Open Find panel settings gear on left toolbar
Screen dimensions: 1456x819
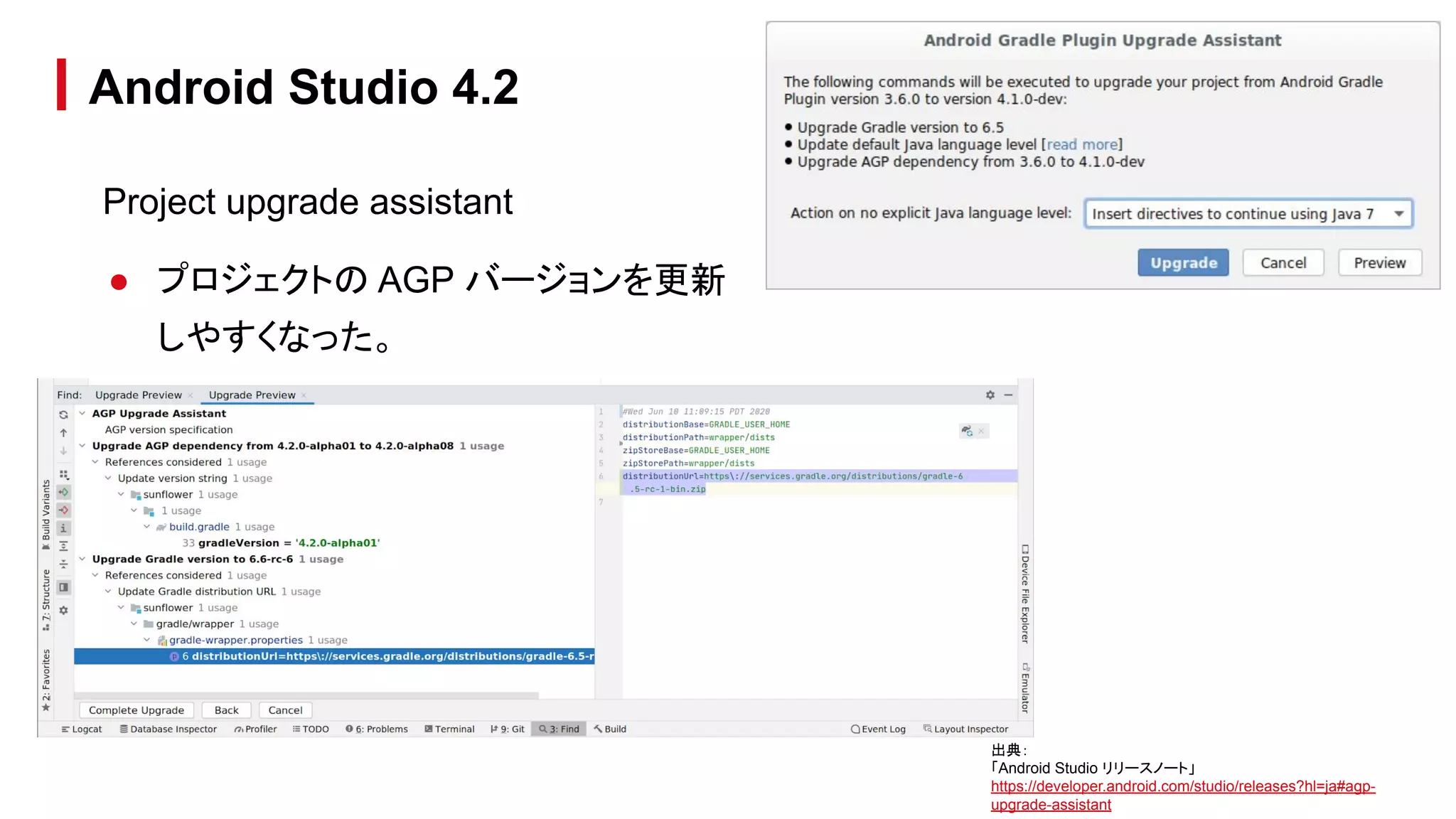(x=63, y=610)
